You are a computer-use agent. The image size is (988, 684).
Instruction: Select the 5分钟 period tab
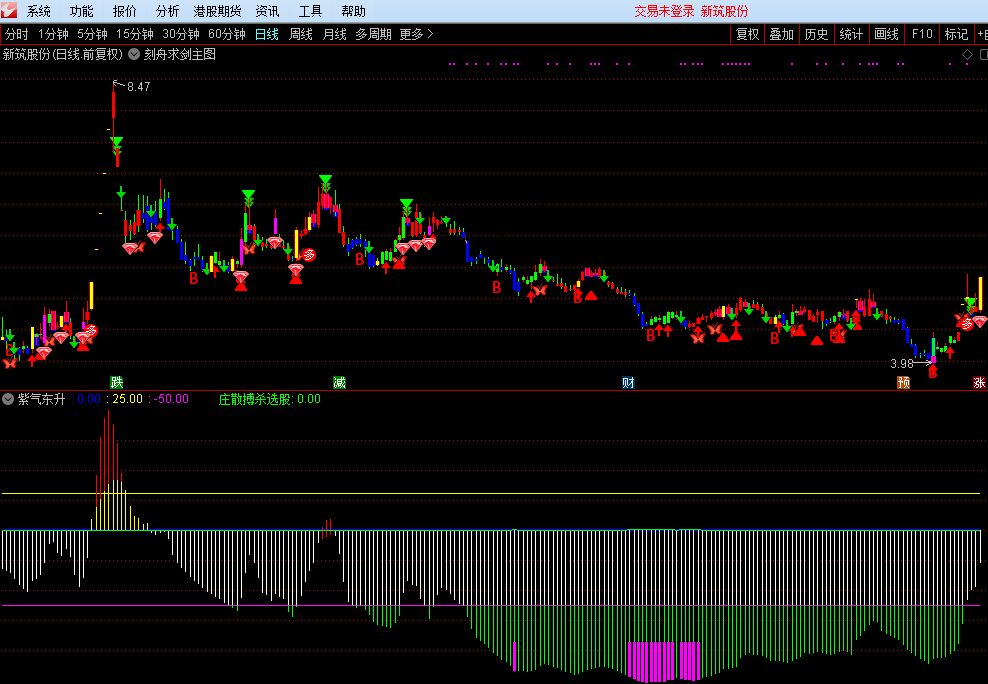(x=92, y=34)
